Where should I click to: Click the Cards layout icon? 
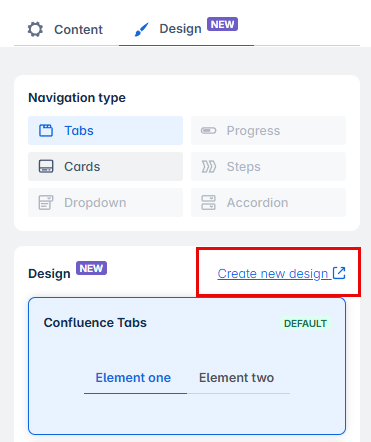click(46, 166)
